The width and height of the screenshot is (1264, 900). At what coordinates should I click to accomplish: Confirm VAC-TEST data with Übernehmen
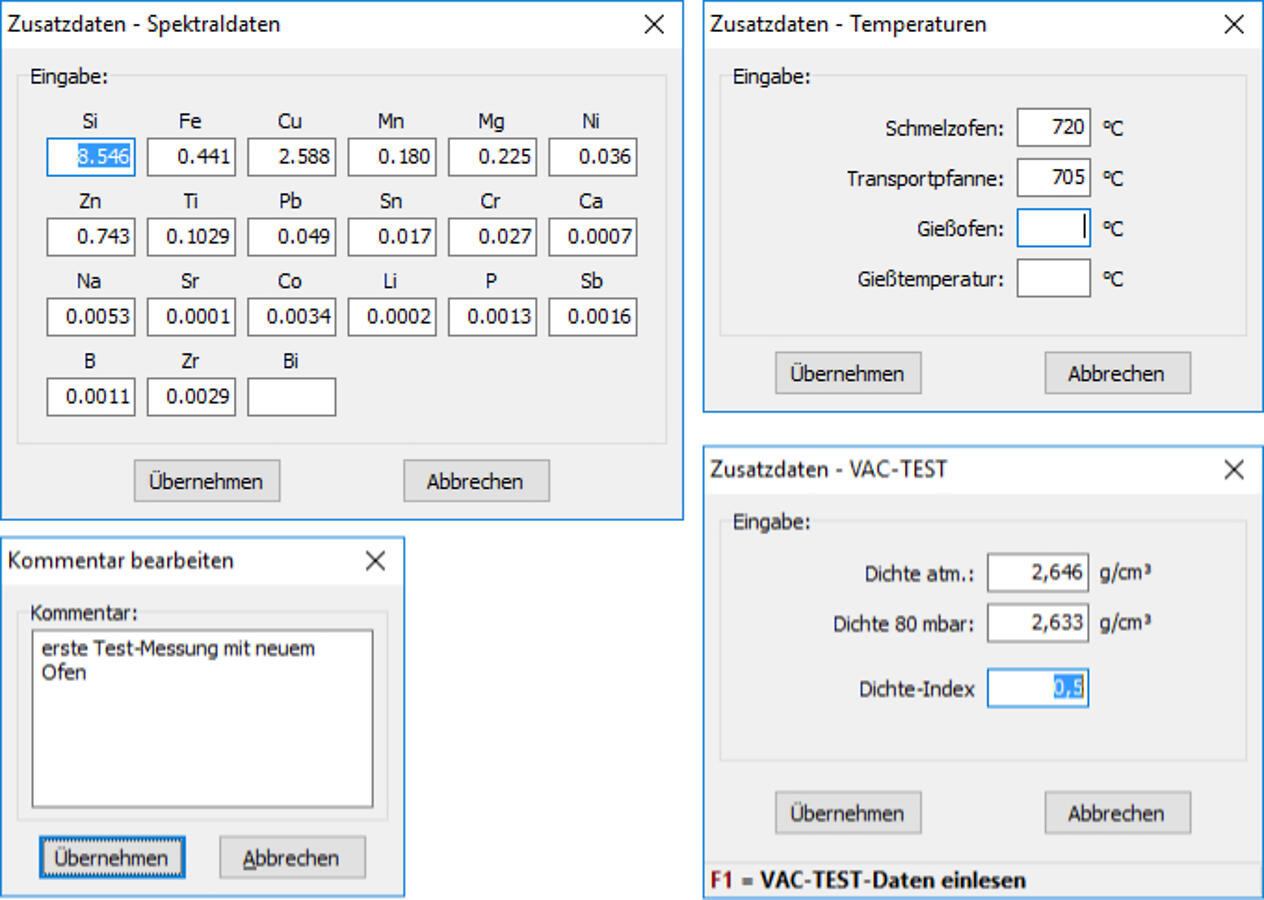pos(847,813)
